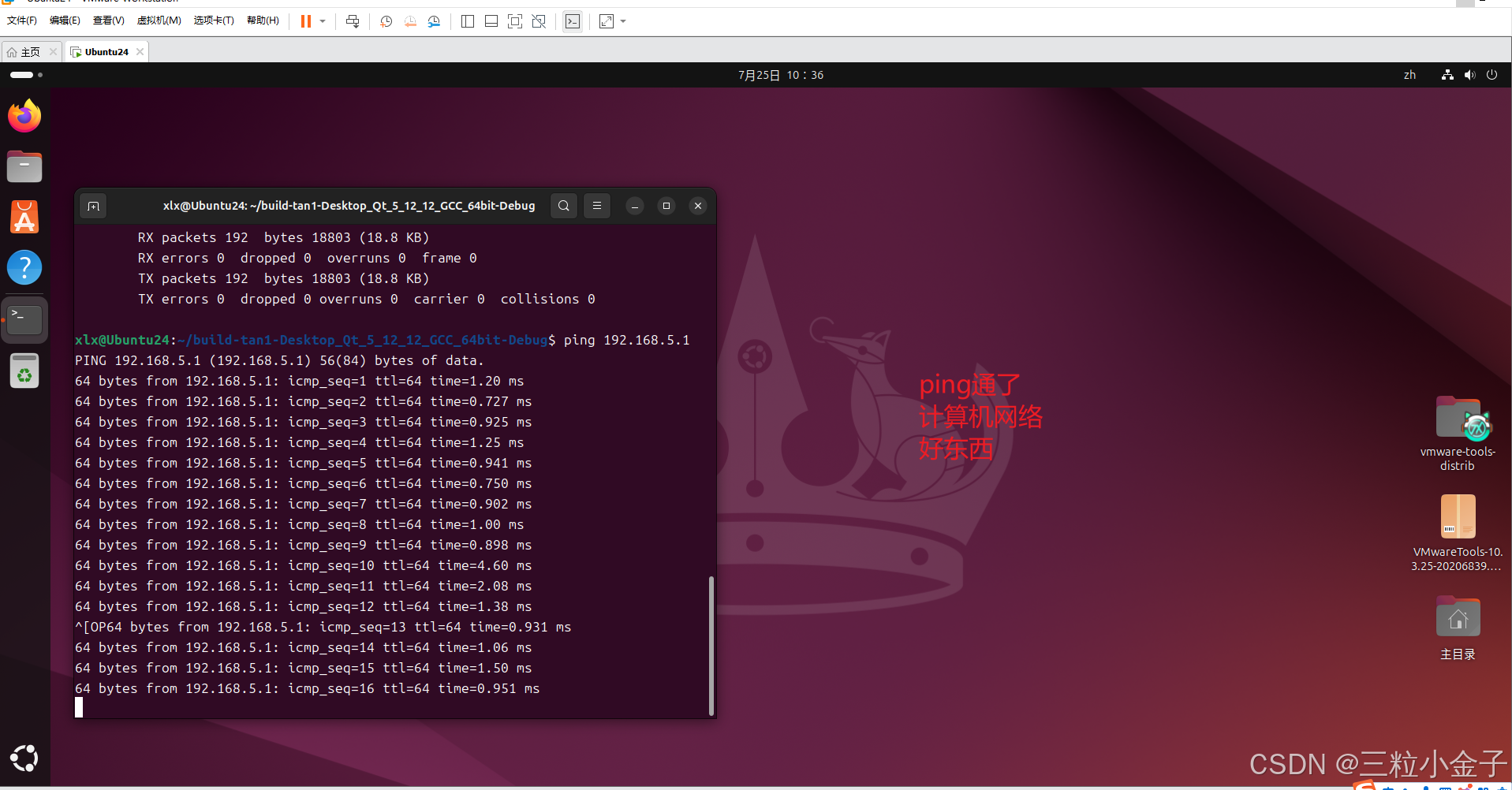The image size is (1512, 790).
Task: Open the VMwareTools-10.3.25 archive file
Action: [x=1457, y=534]
